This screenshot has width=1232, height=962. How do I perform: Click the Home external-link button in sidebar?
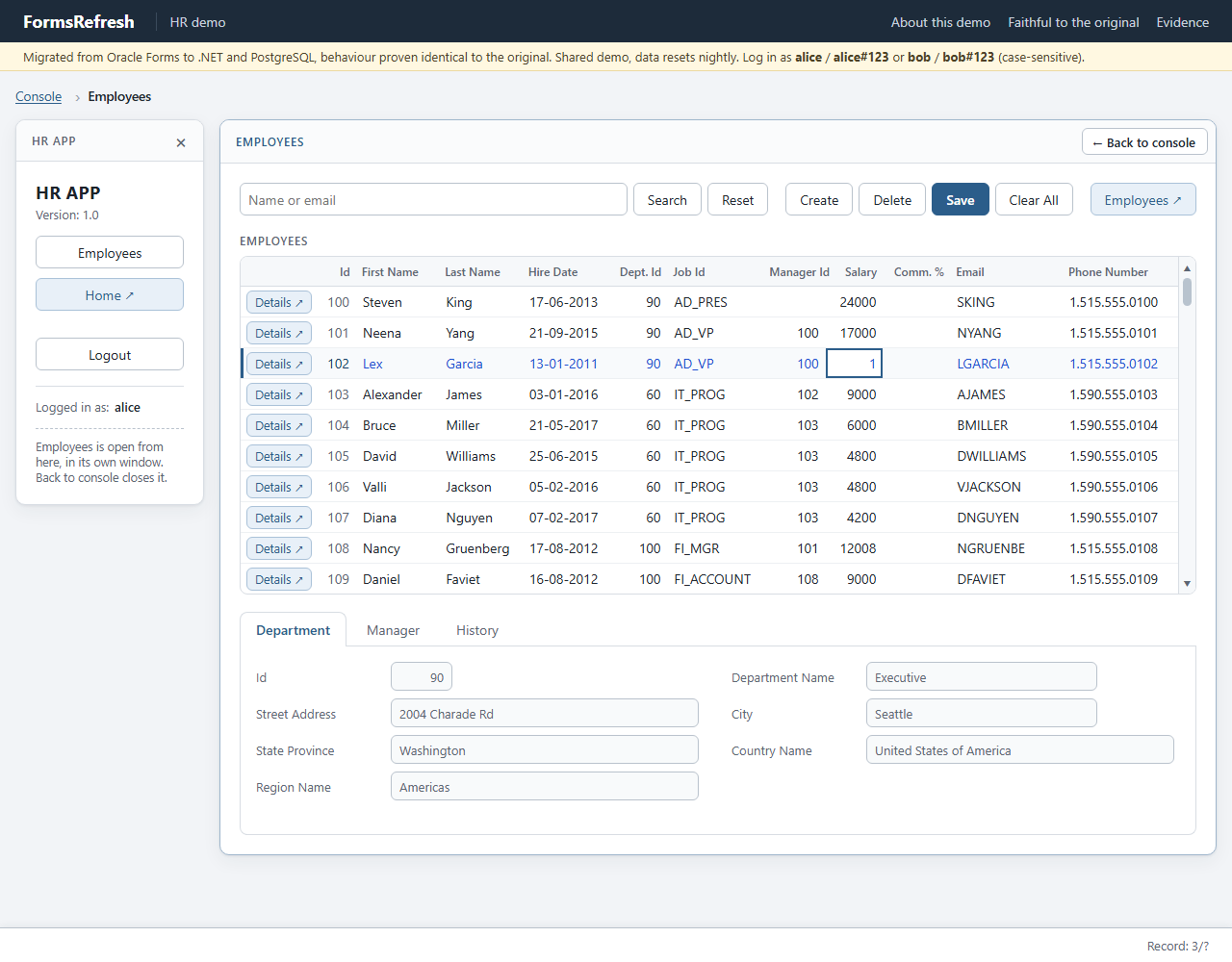110,294
